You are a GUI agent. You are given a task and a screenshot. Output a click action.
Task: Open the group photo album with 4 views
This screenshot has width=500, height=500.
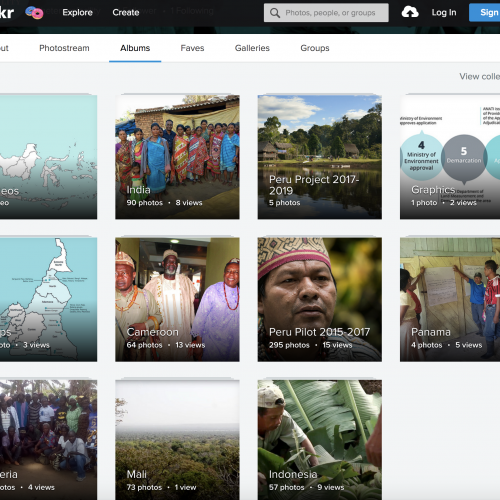tap(48, 440)
